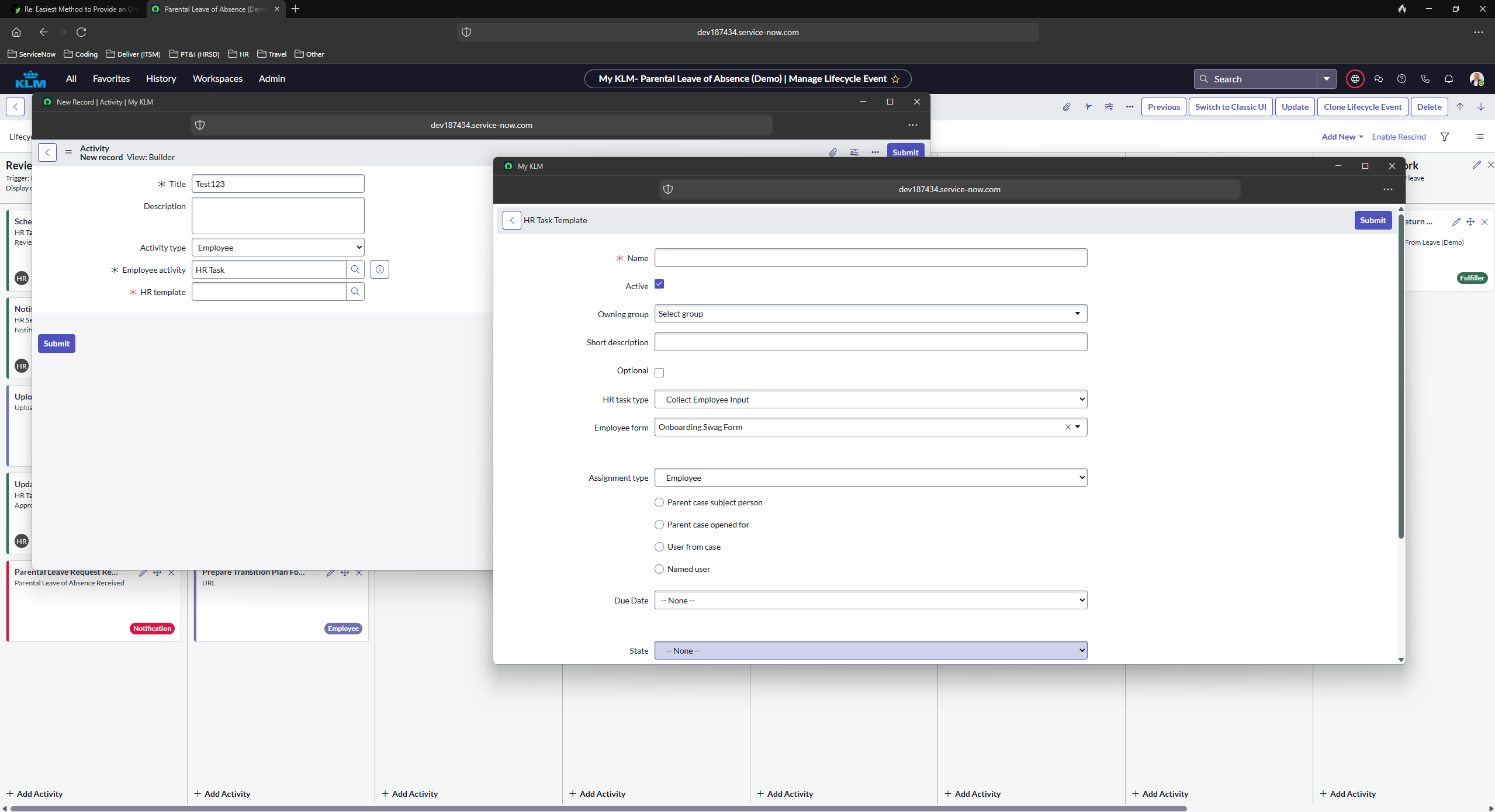Favorite the page with star icon

pos(895,79)
